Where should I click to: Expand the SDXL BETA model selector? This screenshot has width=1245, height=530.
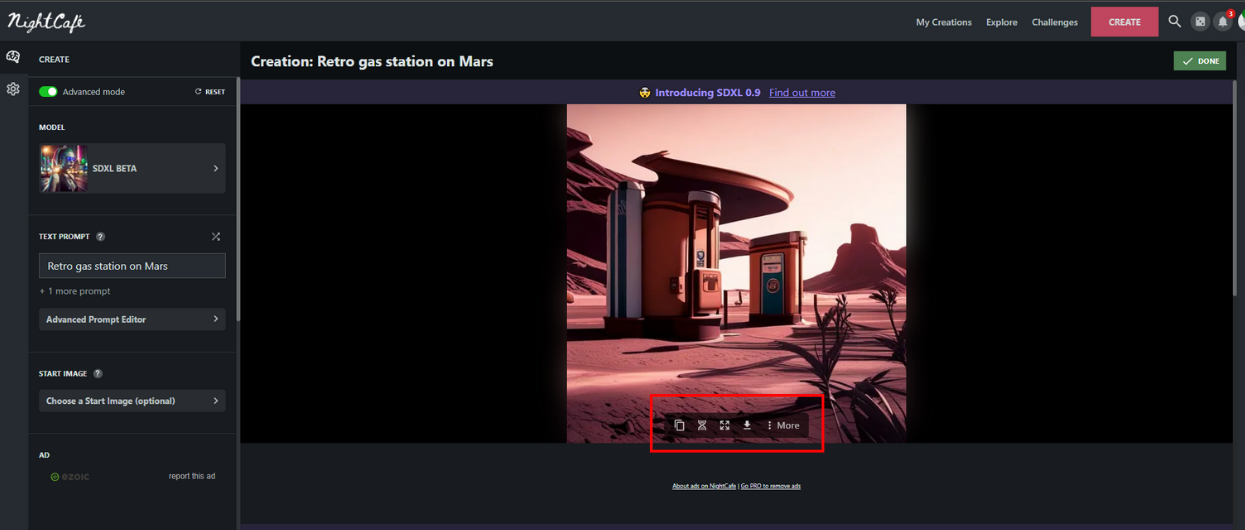click(132, 168)
